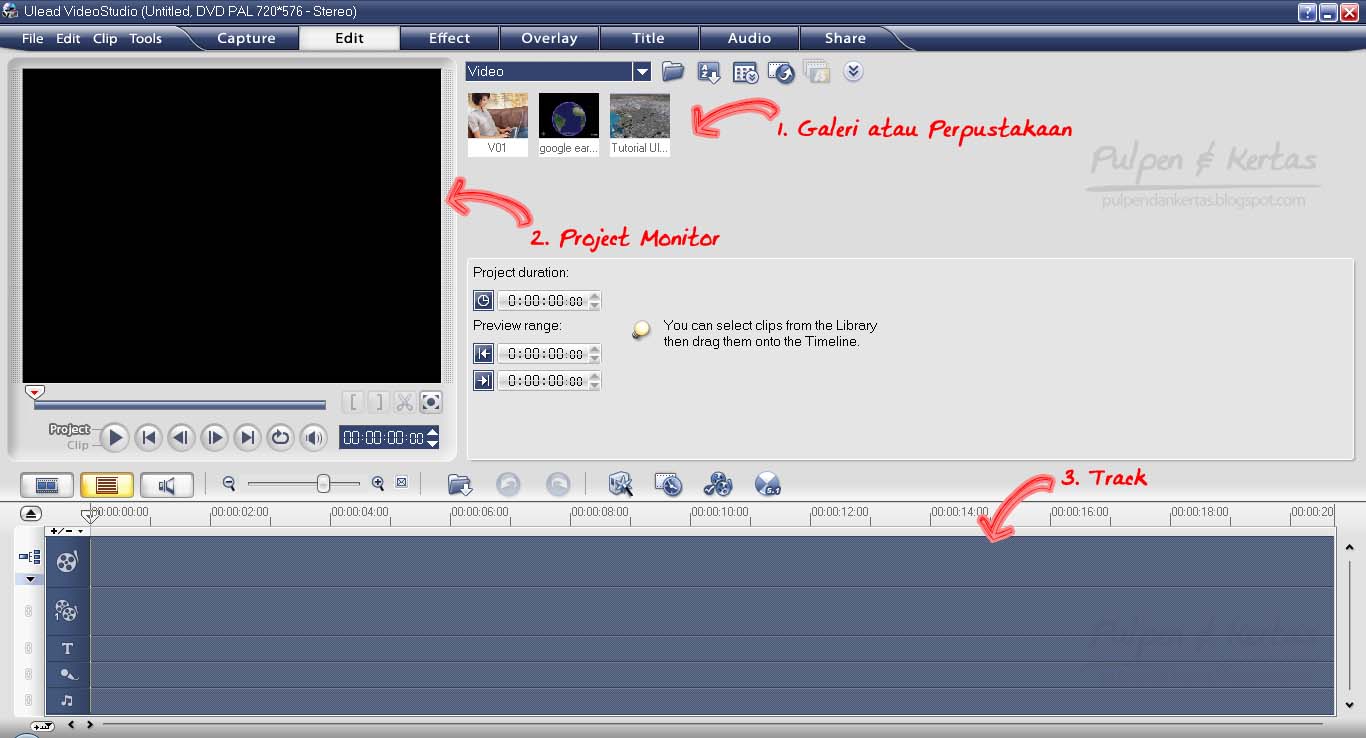This screenshot has width=1366, height=738.
Task: Switch to Storyboard View
Action: (47, 485)
